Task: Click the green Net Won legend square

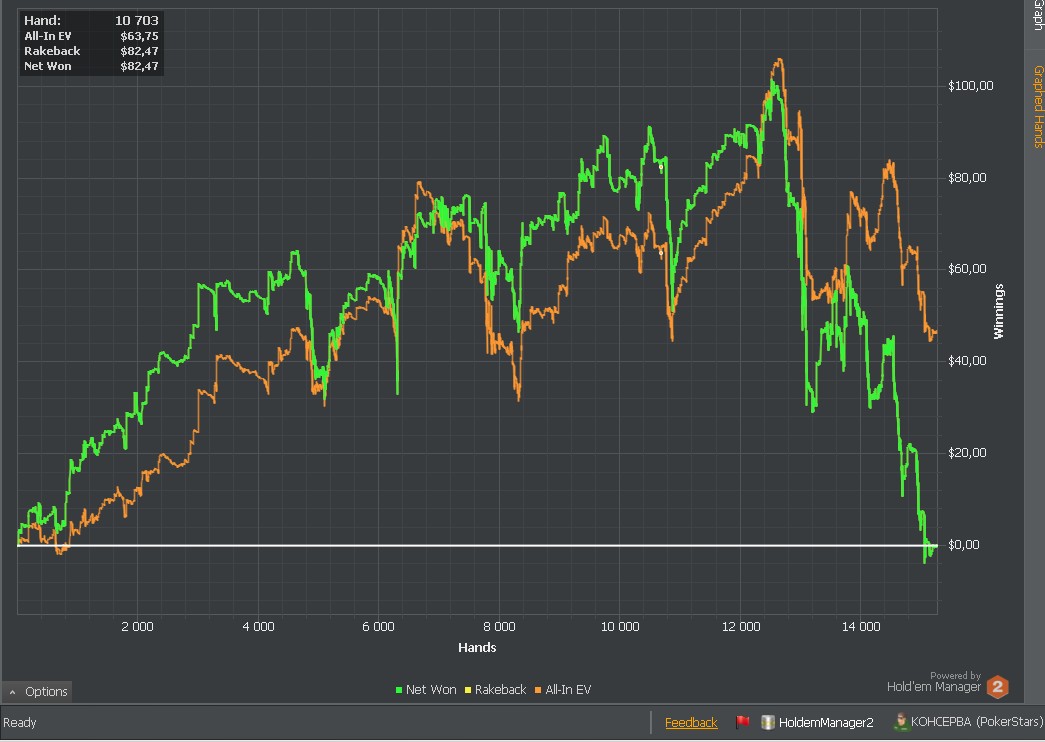Action: (x=399, y=690)
